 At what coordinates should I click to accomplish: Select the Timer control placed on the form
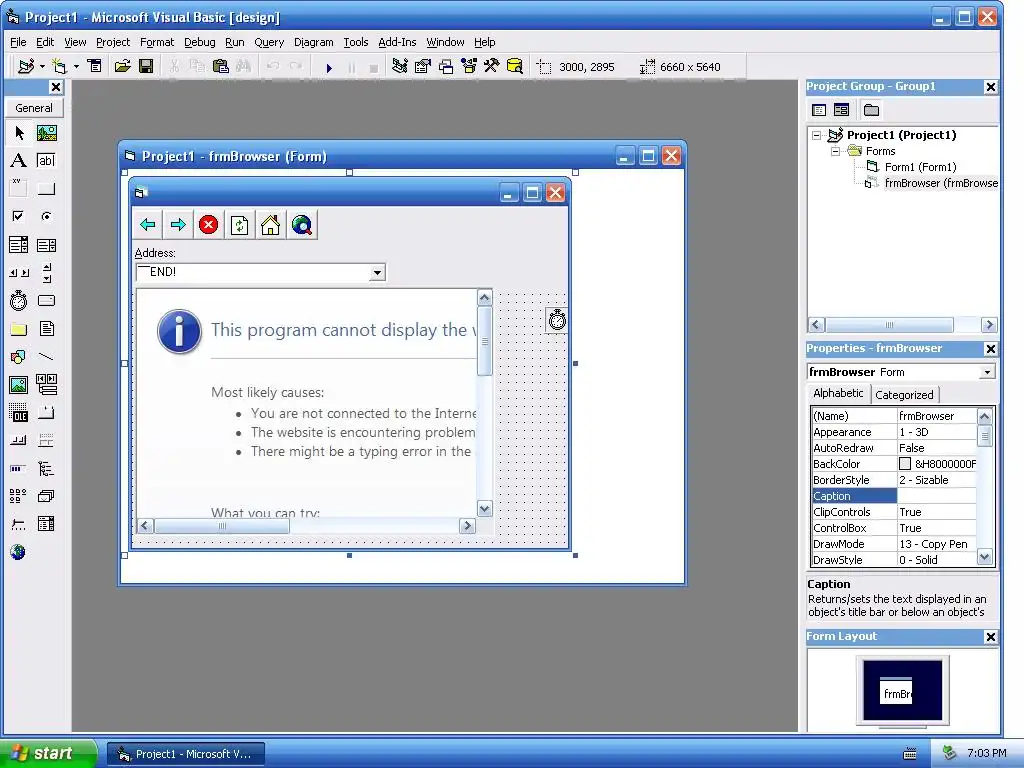[557, 320]
